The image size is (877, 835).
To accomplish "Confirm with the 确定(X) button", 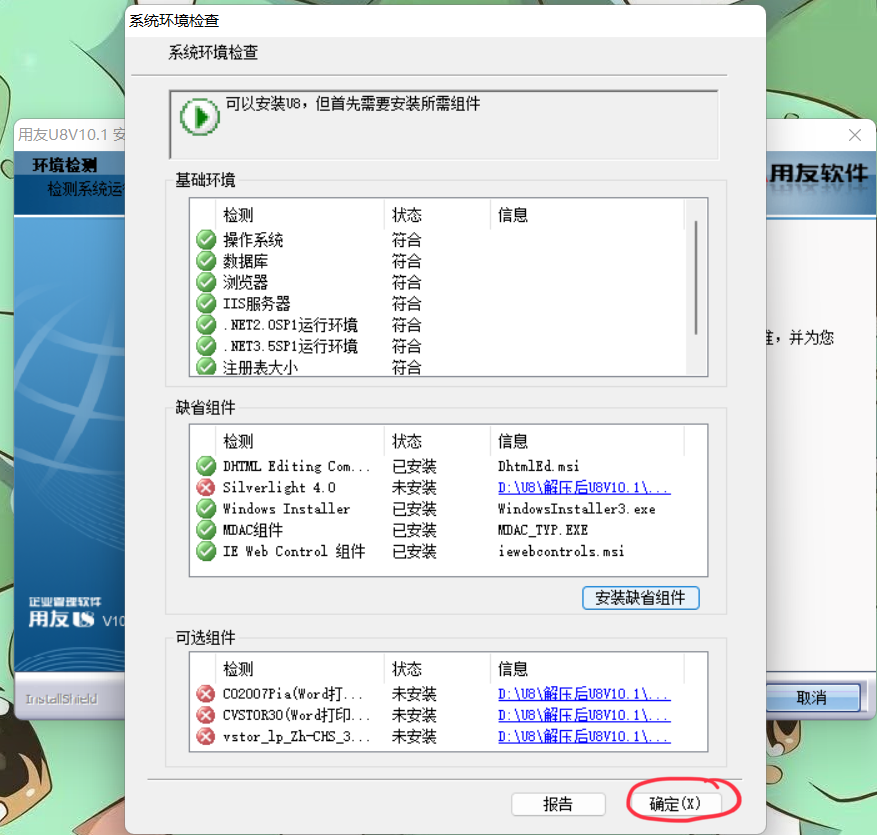I will (x=675, y=804).
